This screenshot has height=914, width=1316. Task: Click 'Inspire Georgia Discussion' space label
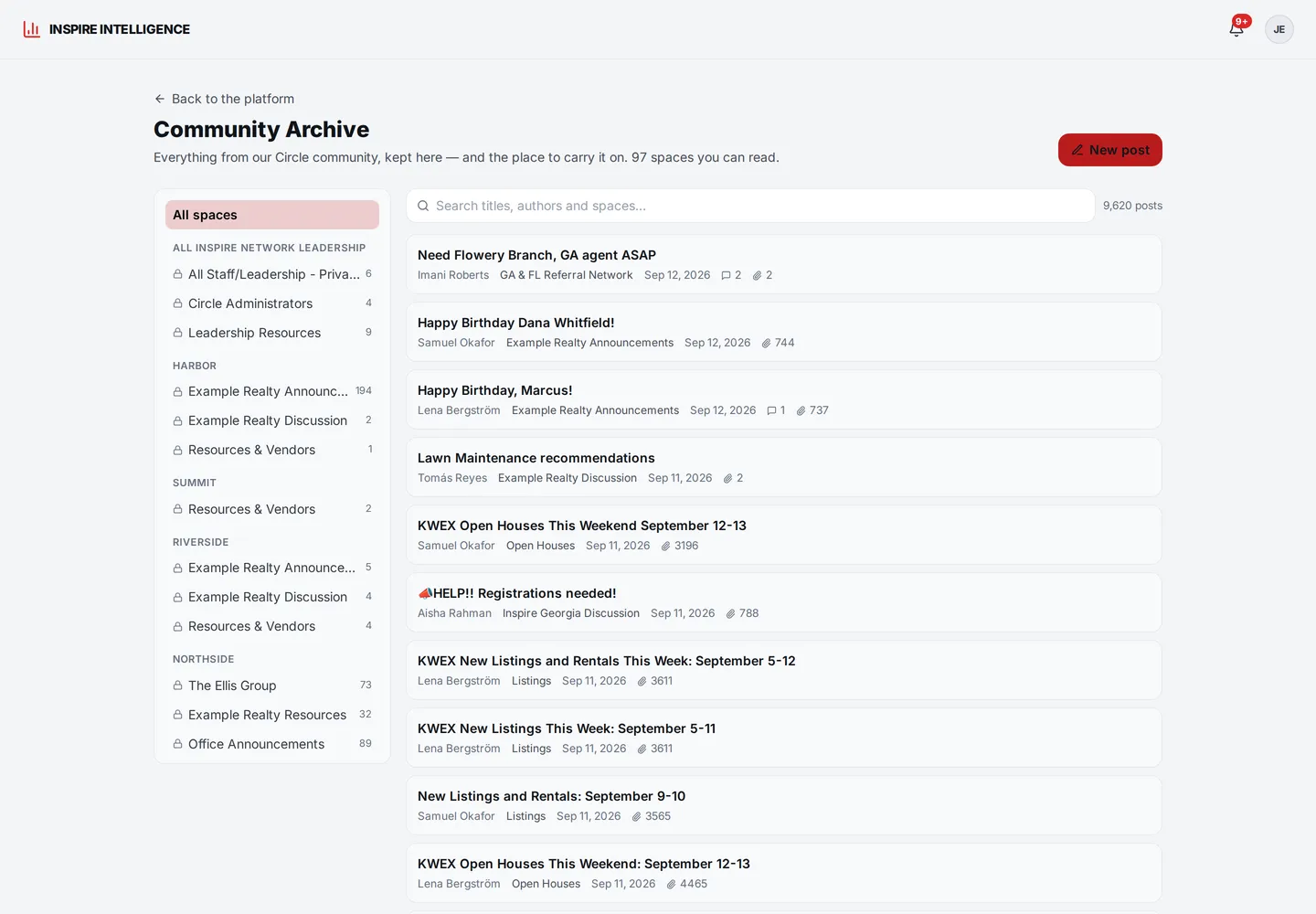[571, 613]
